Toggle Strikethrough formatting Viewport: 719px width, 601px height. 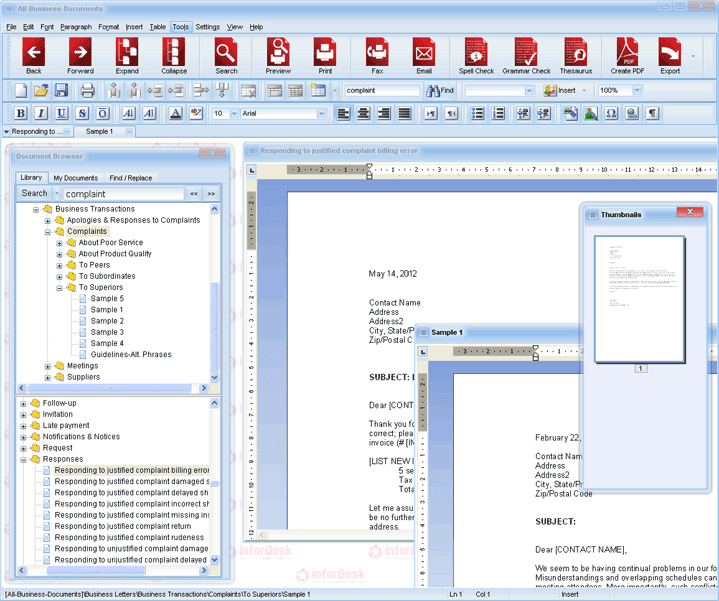click(x=82, y=113)
